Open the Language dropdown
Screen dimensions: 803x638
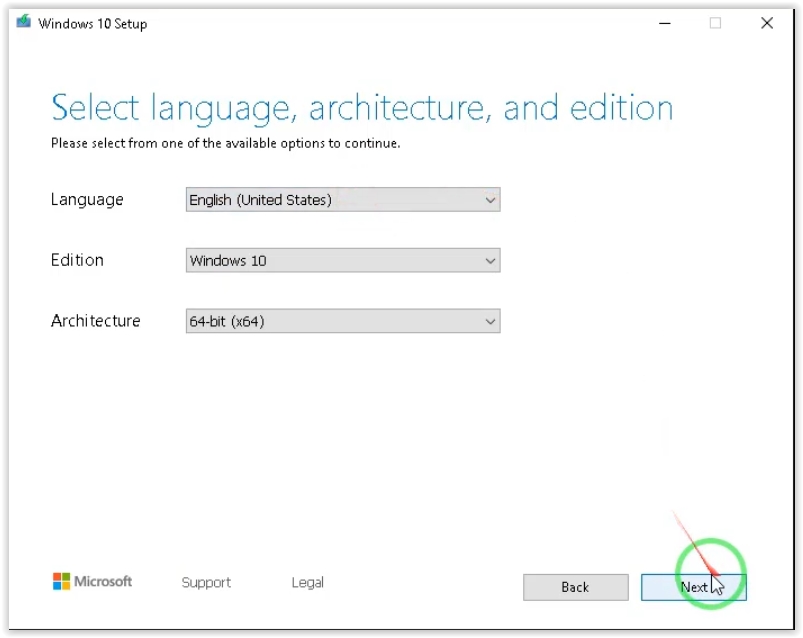point(343,200)
